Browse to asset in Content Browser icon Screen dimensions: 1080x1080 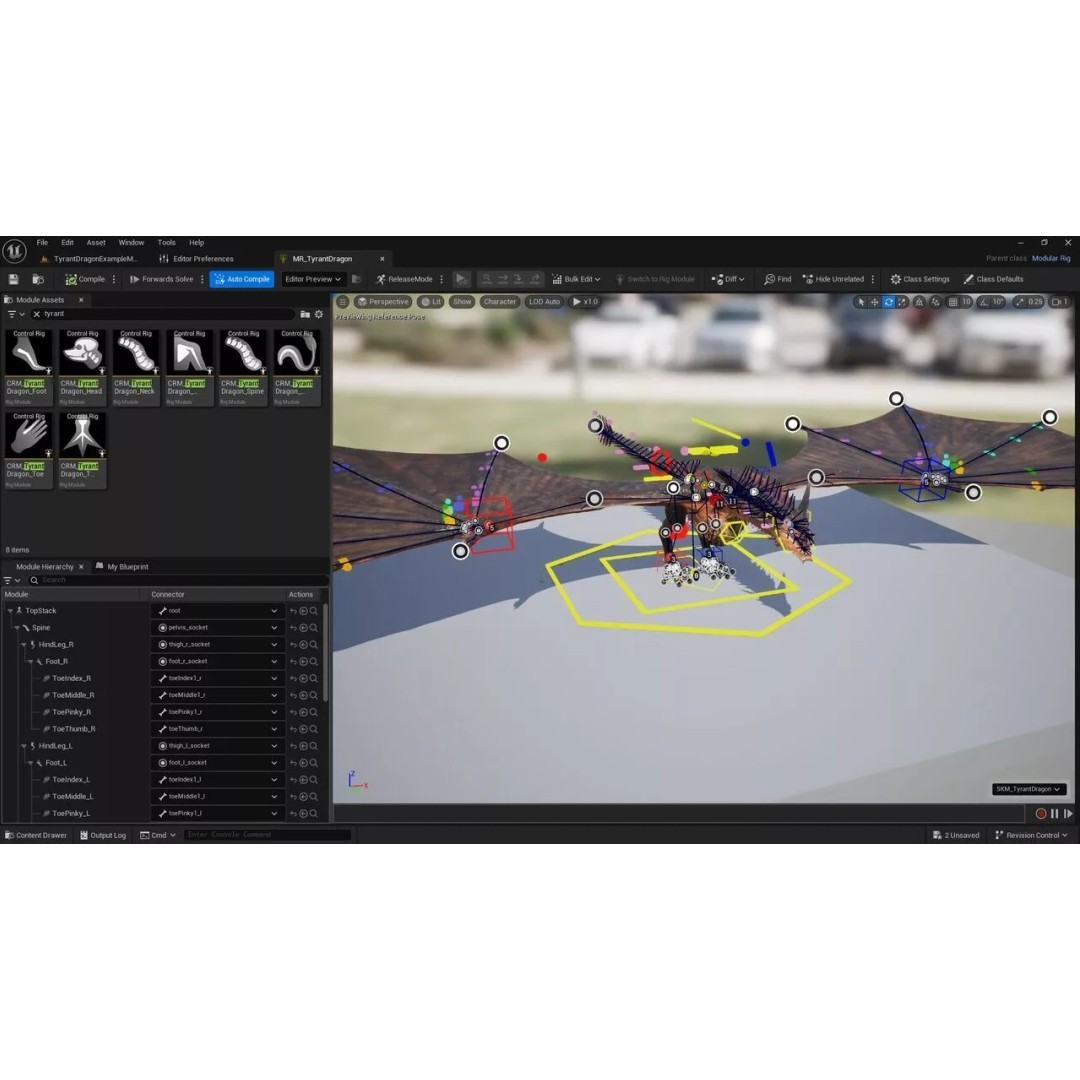38,279
